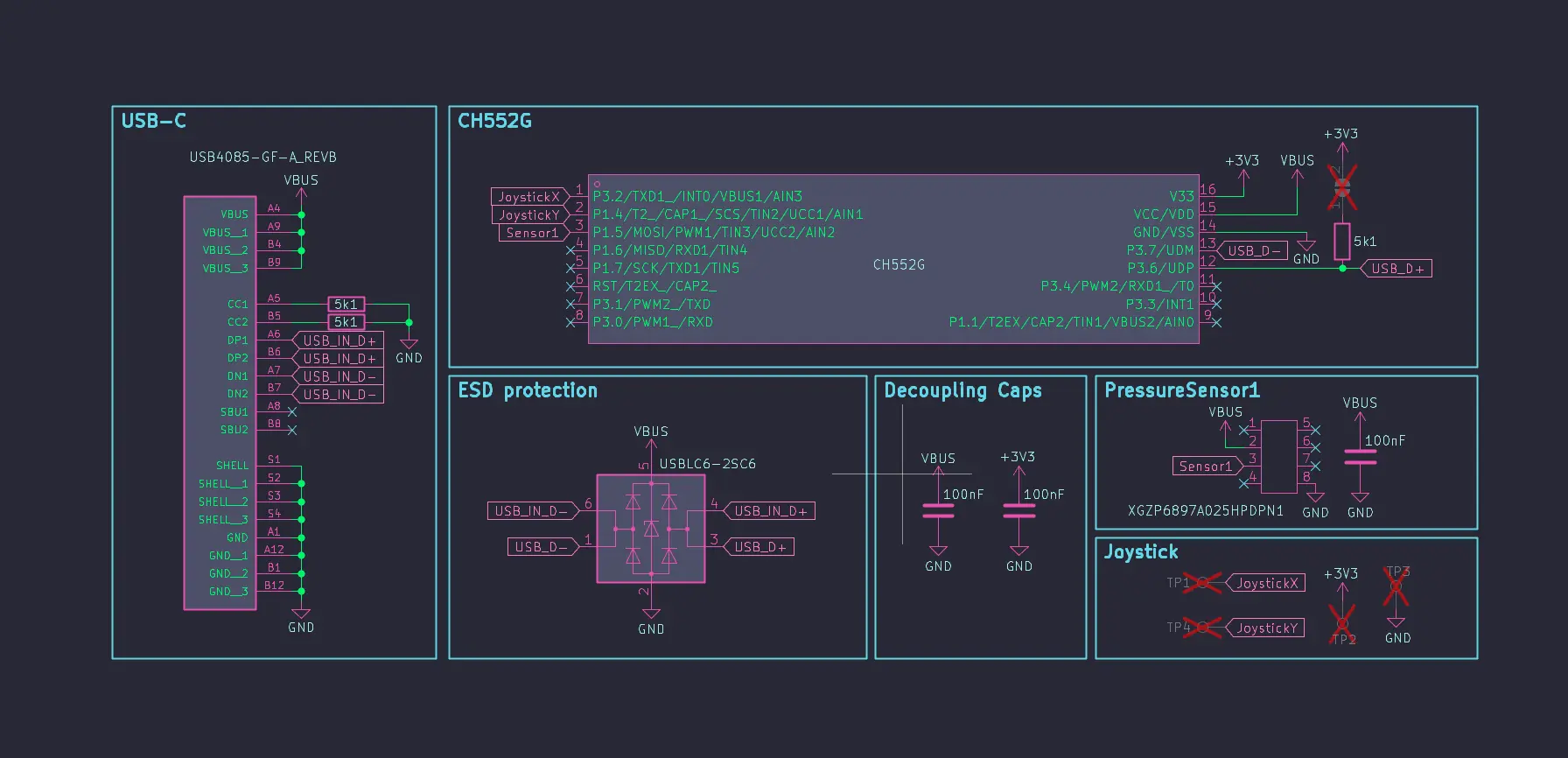Select the PressureSensor1 section title

click(1182, 390)
